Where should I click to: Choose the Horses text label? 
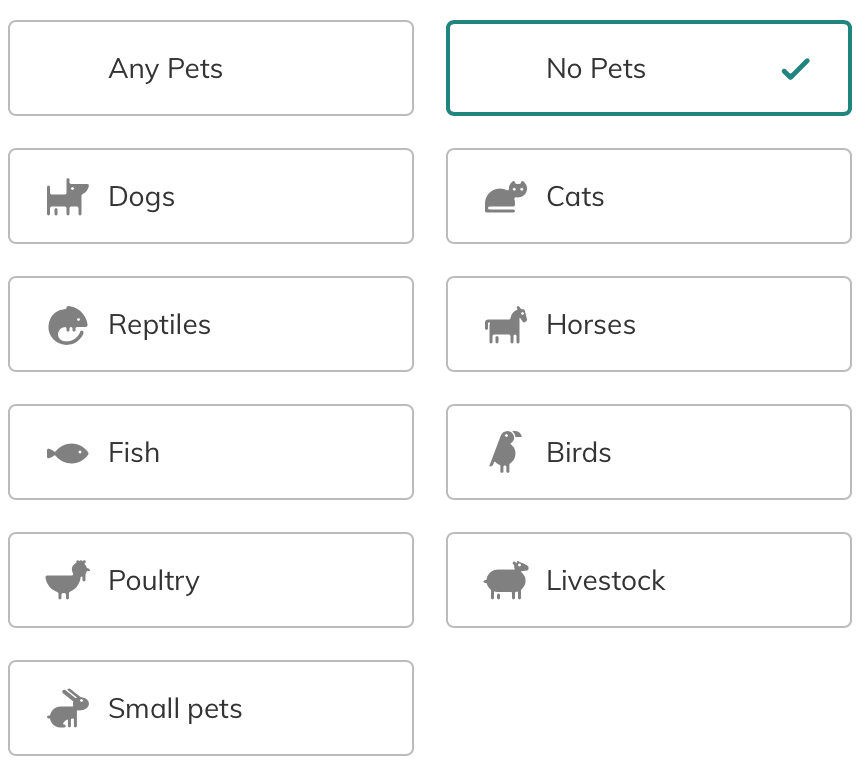tap(590, 325)
